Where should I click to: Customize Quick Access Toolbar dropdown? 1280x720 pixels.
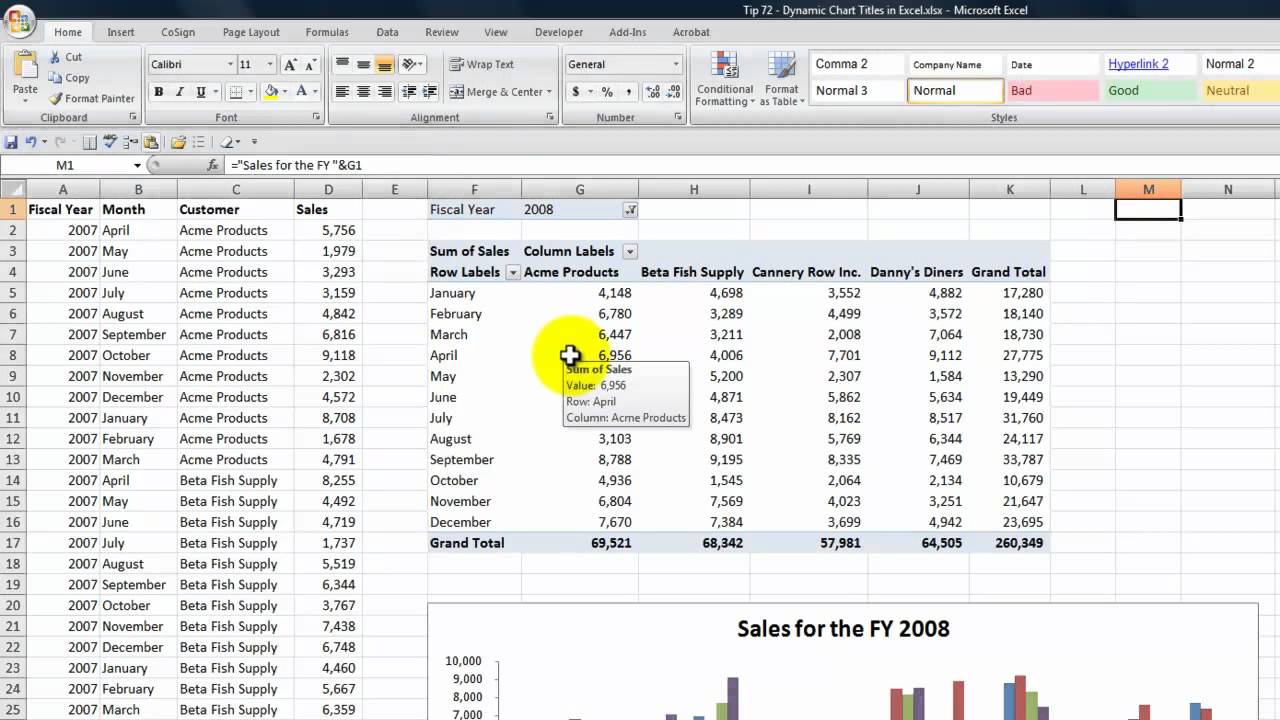point(254,142)
